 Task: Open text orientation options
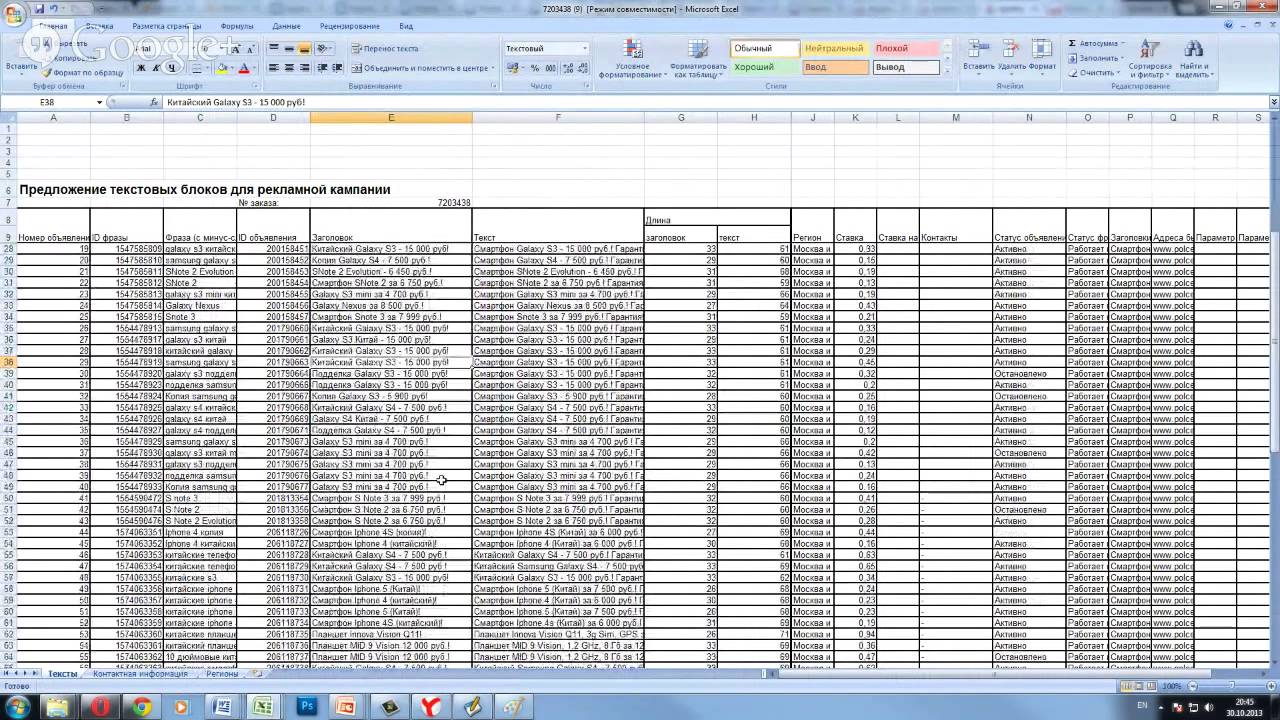tap(324, 48)
